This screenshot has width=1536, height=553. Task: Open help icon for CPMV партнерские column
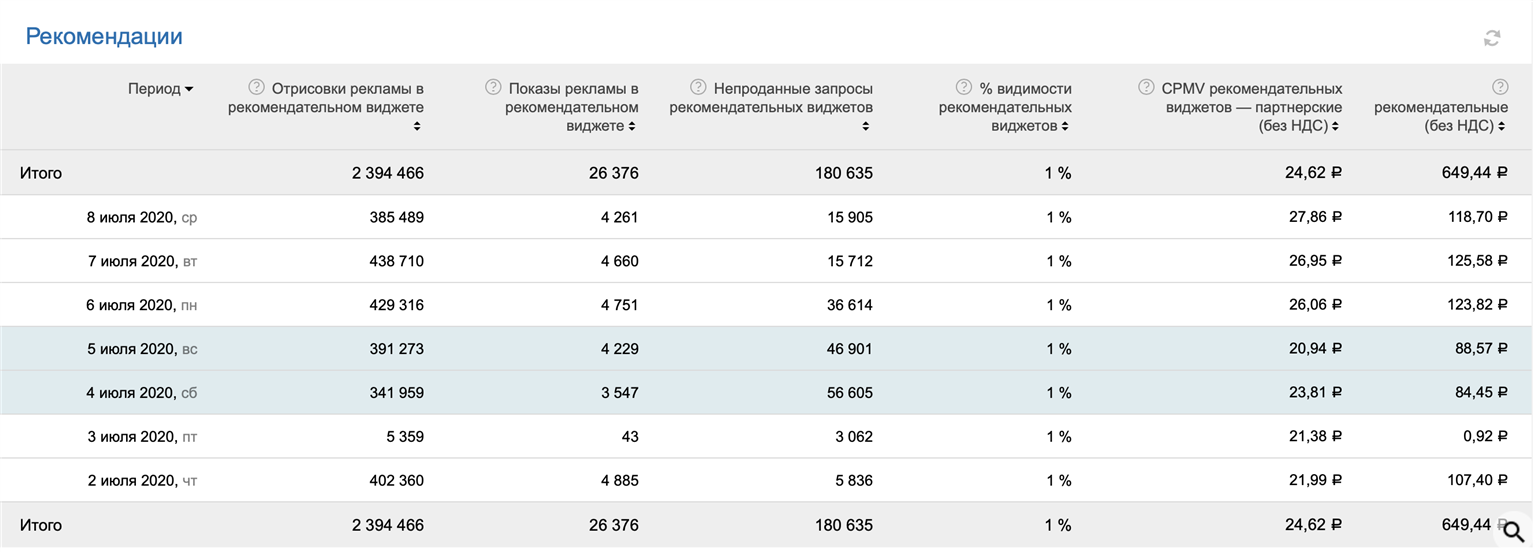point(1146,87)
